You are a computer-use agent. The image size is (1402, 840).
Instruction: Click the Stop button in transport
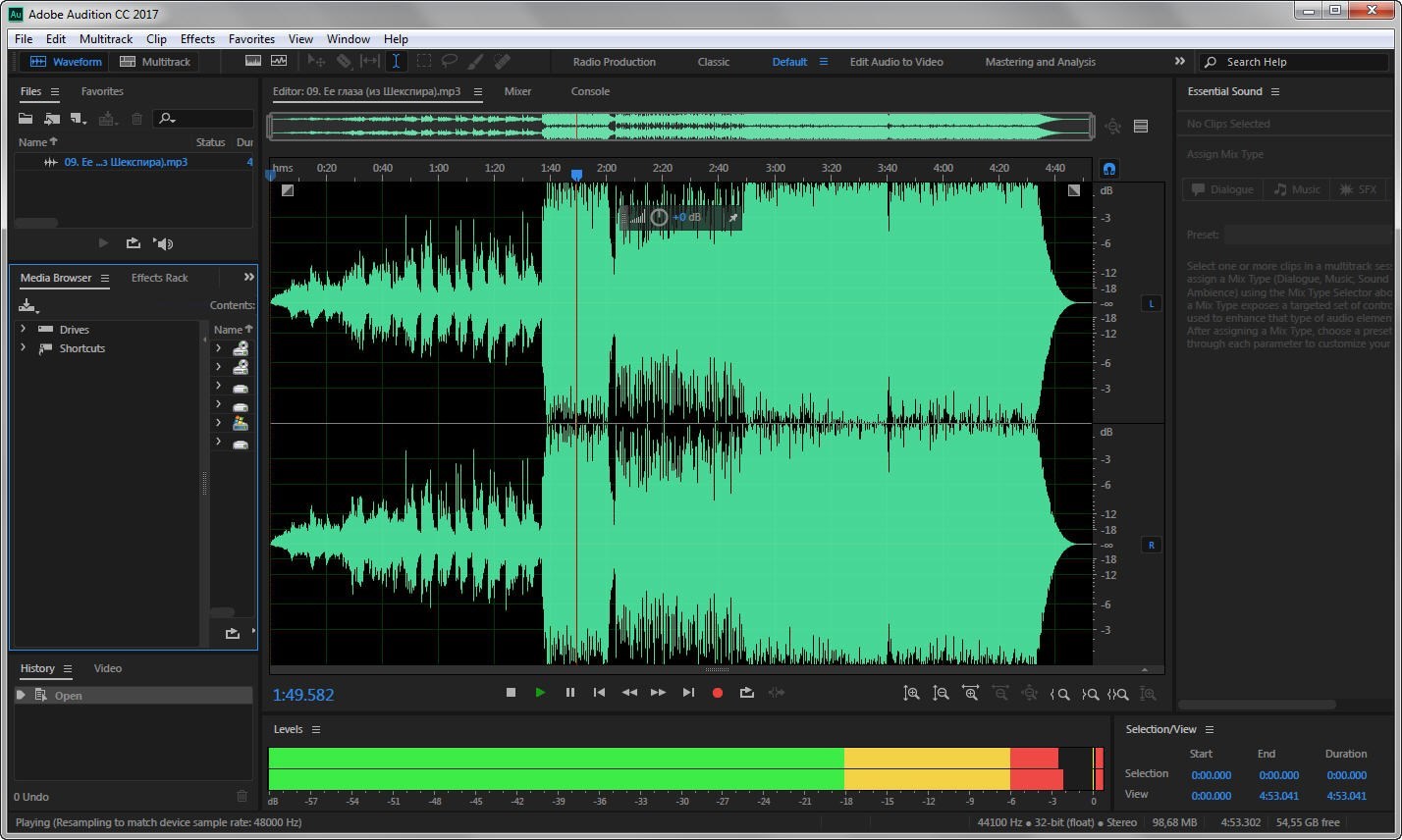pyautogui.click(x=511, y=693)
